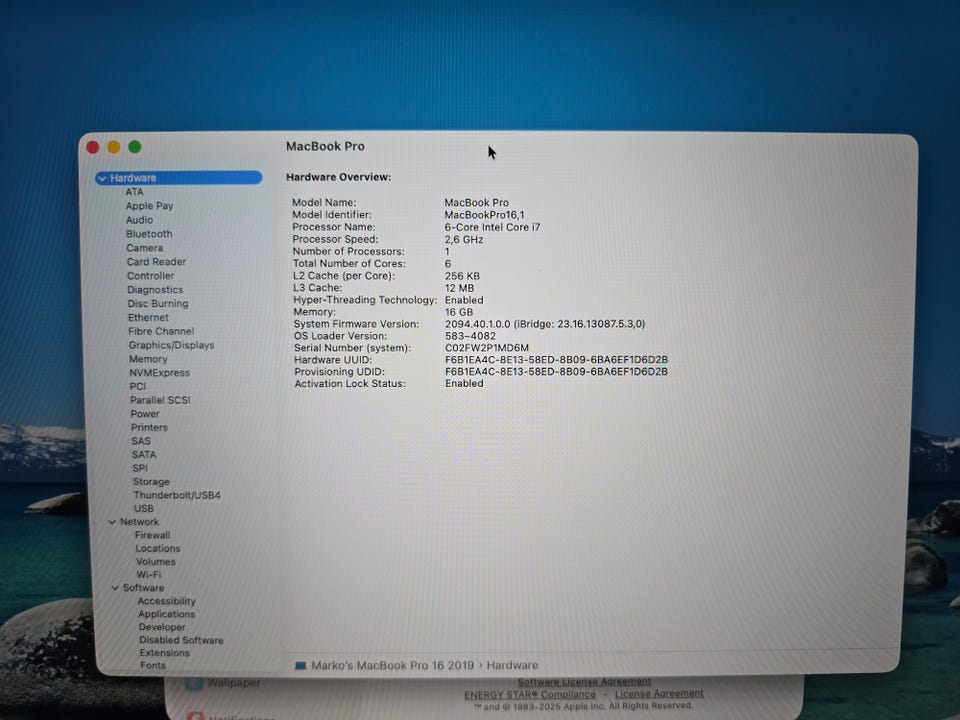The width and height of the screenshot is (960, 720).
Task: Collapse the Network section chevron
Action: (112, 522)
